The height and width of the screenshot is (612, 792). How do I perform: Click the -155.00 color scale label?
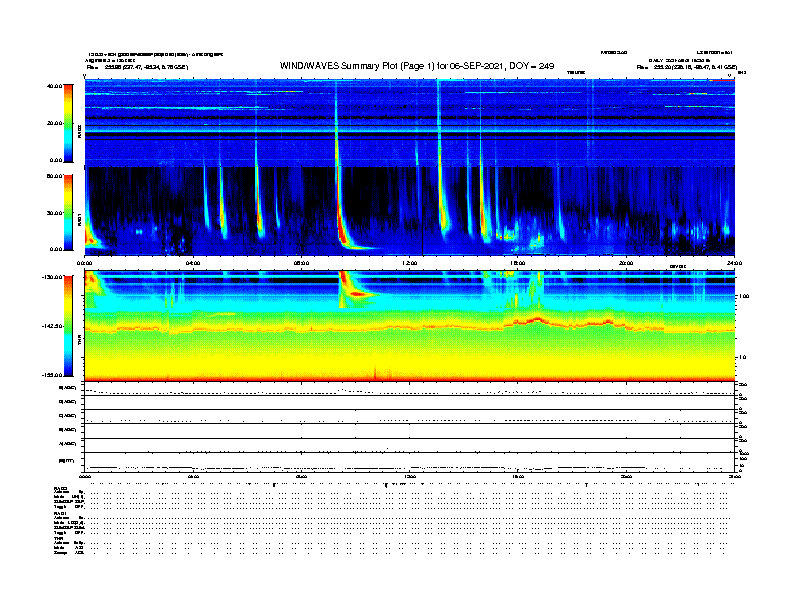click(x=52, y=375)
